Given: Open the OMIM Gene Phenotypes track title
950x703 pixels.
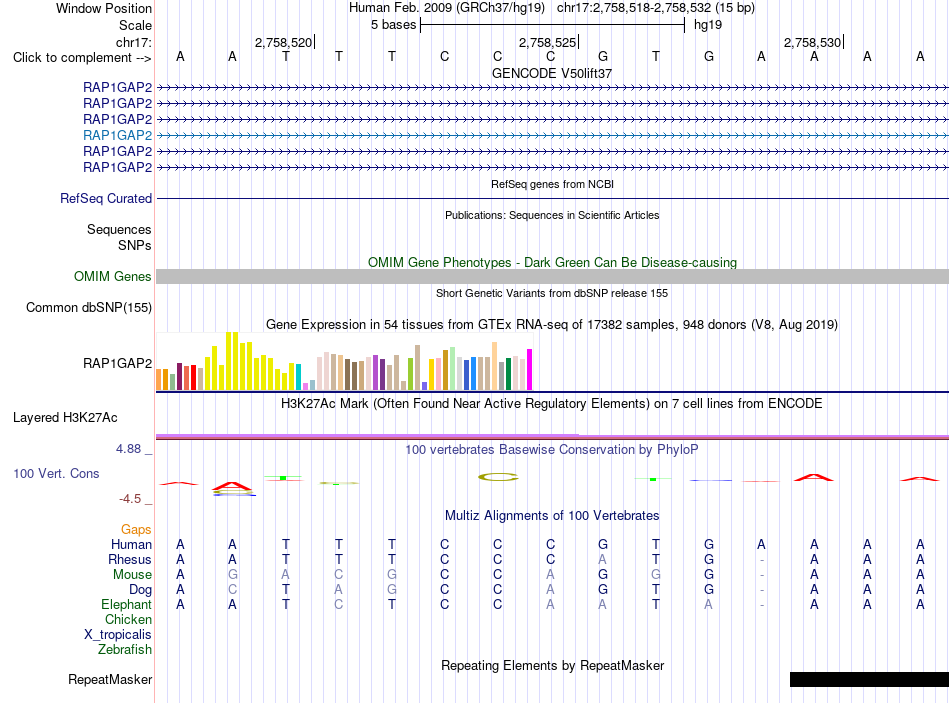Looking at the screenshot, I should click(x=552, y=262).
